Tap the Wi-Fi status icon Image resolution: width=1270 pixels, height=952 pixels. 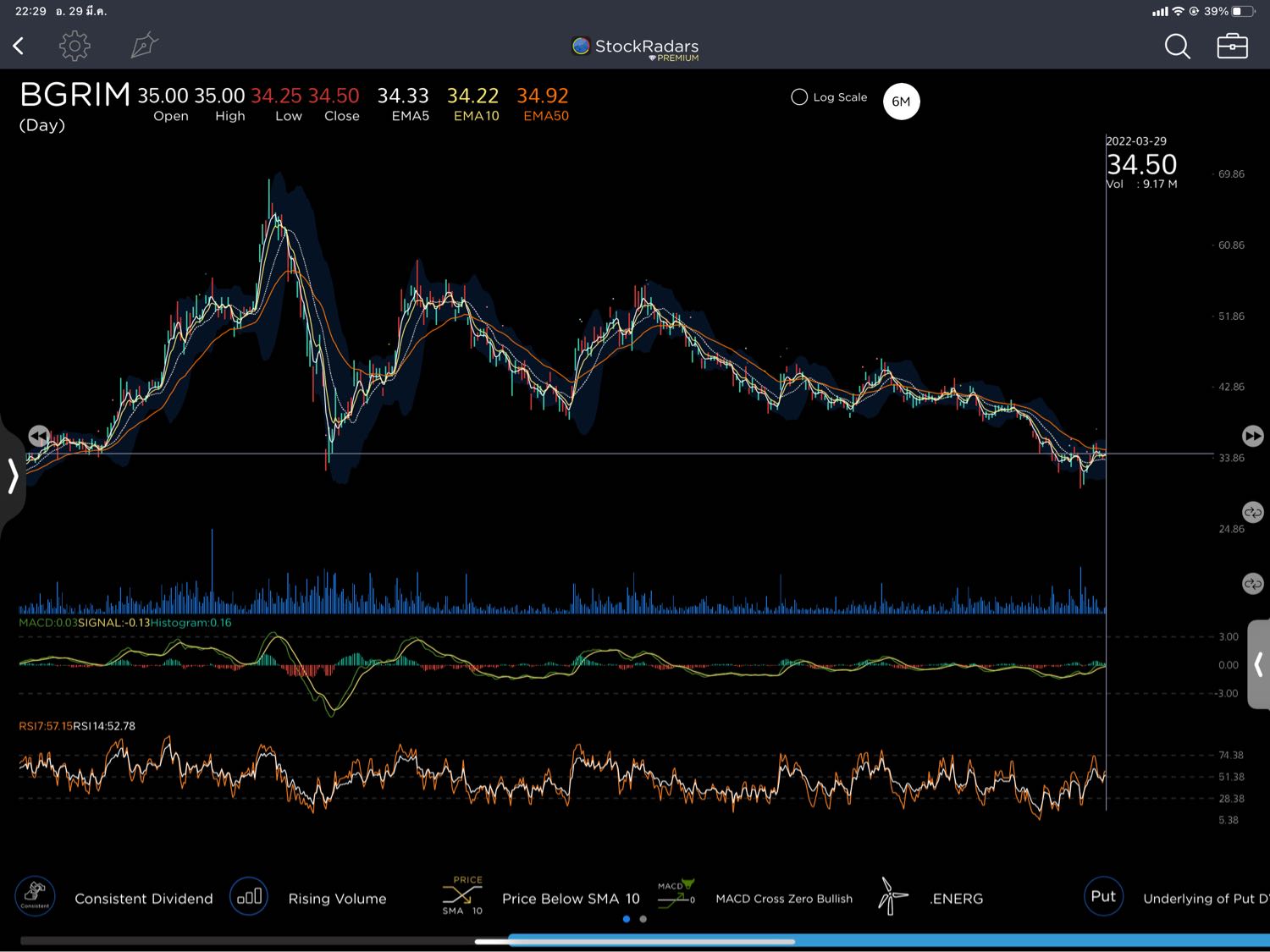pyautogui.click(x=1178, y=12)
